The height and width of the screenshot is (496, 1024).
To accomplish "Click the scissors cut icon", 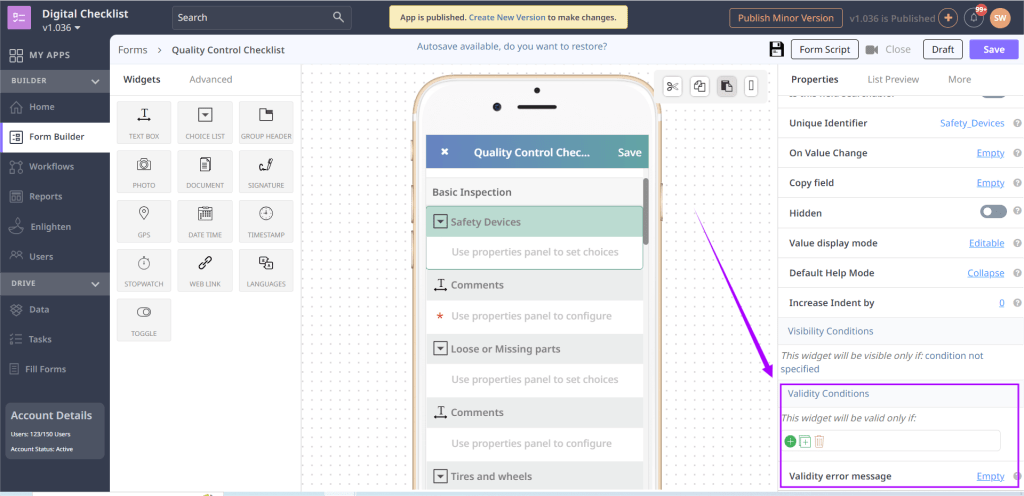I will pyautogui.click(x=672, y=87).
